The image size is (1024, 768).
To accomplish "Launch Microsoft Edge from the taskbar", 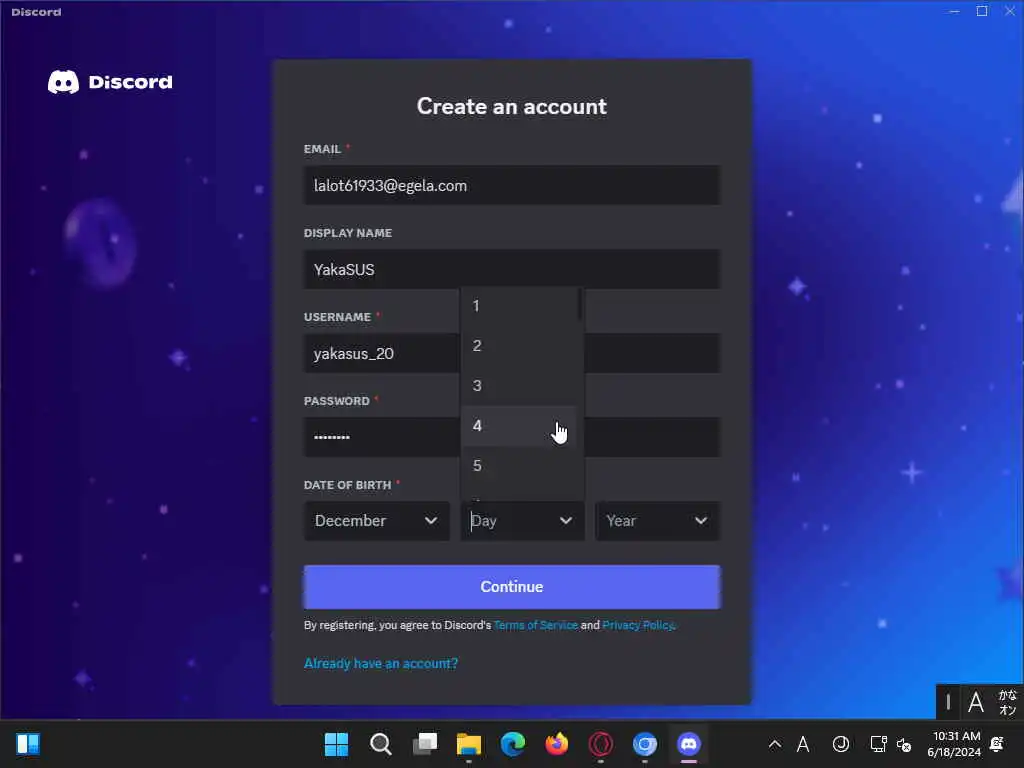I will tap(513, 744).
